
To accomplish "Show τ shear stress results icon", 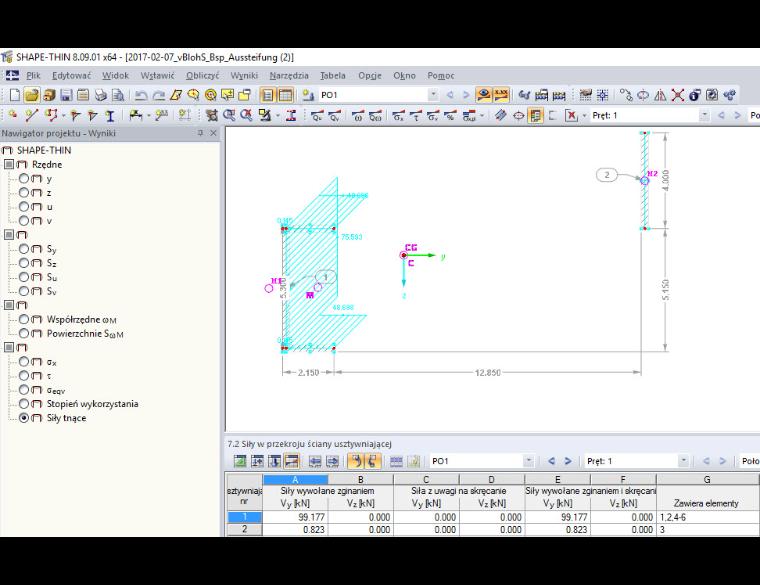I will coord(416,115).
